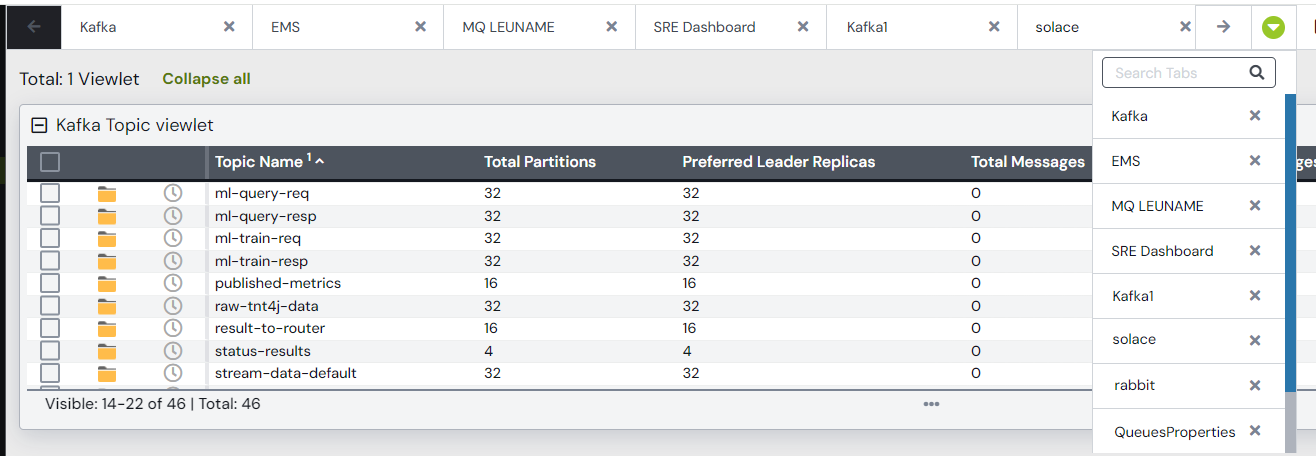Close the Kafka1 tab in tab bar

pyautogui.click(x=994, y=27)
